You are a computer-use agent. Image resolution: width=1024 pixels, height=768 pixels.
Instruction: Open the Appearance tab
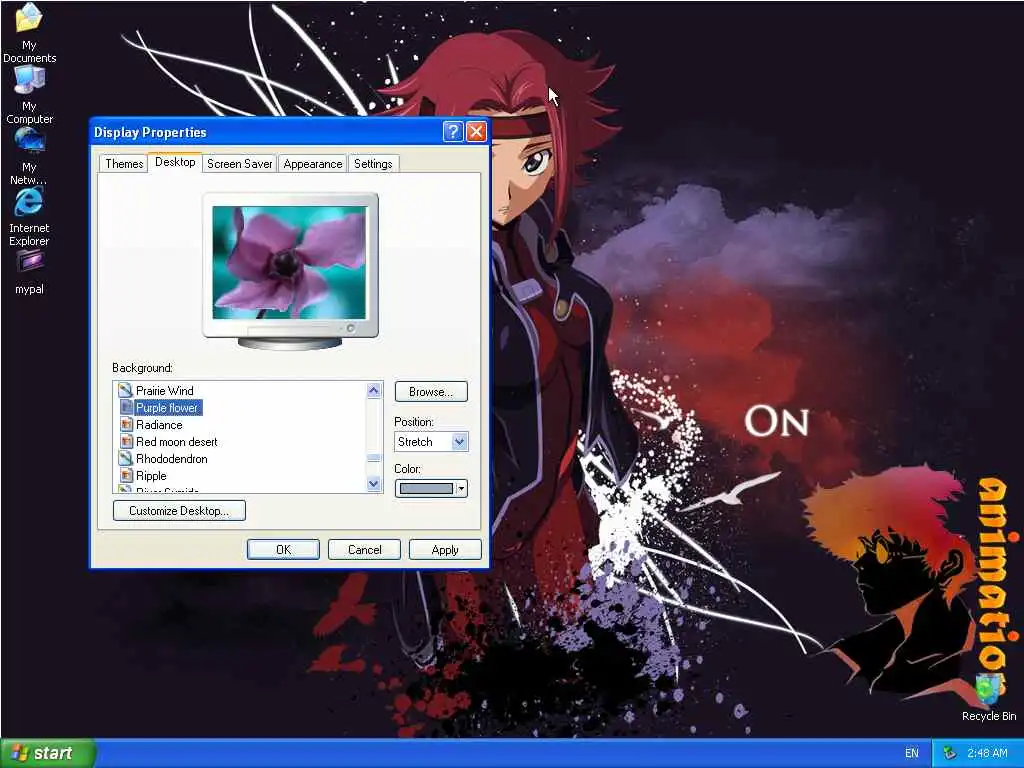tap(313, 164)
